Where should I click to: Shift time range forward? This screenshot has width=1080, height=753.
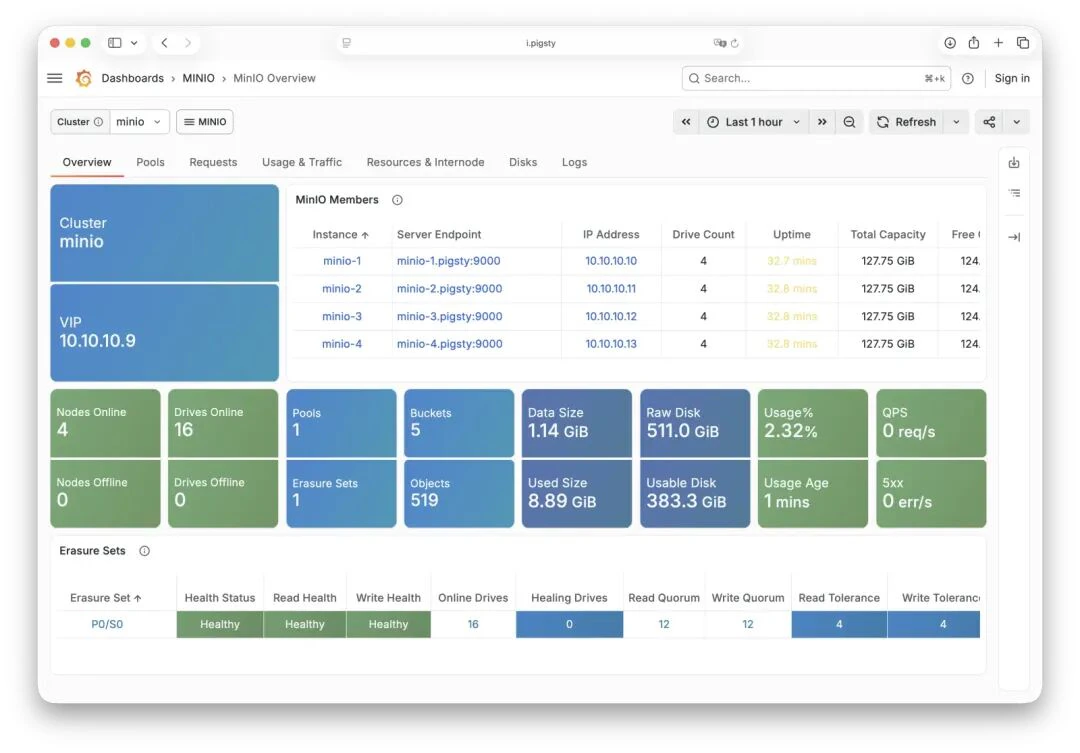click(x=822, y=122)
